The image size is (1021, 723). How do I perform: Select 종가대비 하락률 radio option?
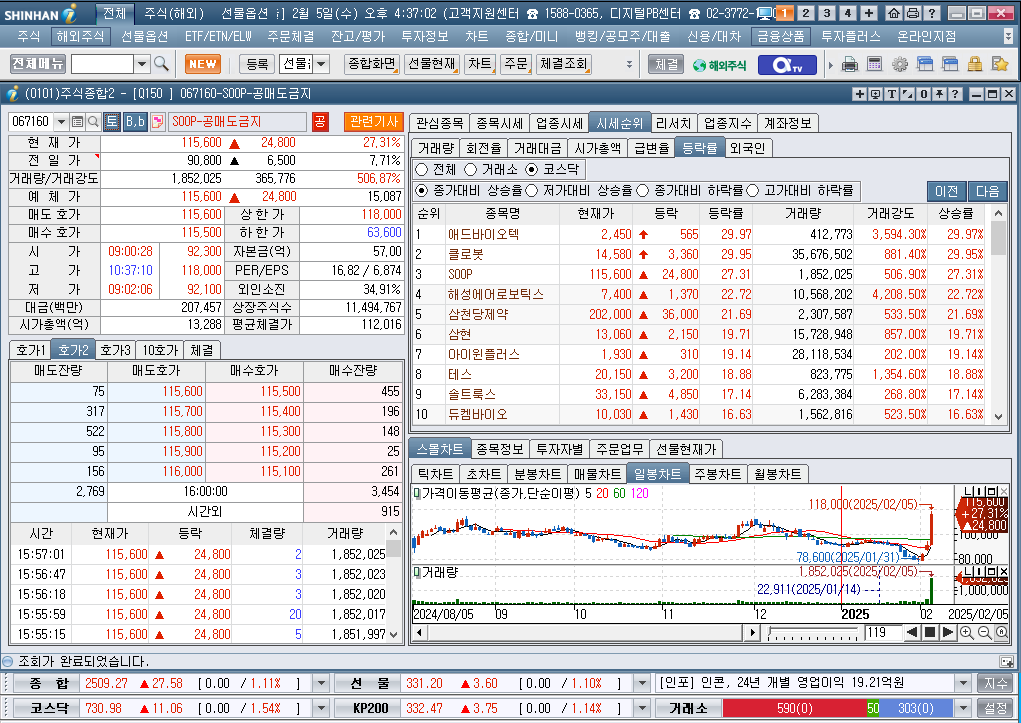(x=643, y=190)
